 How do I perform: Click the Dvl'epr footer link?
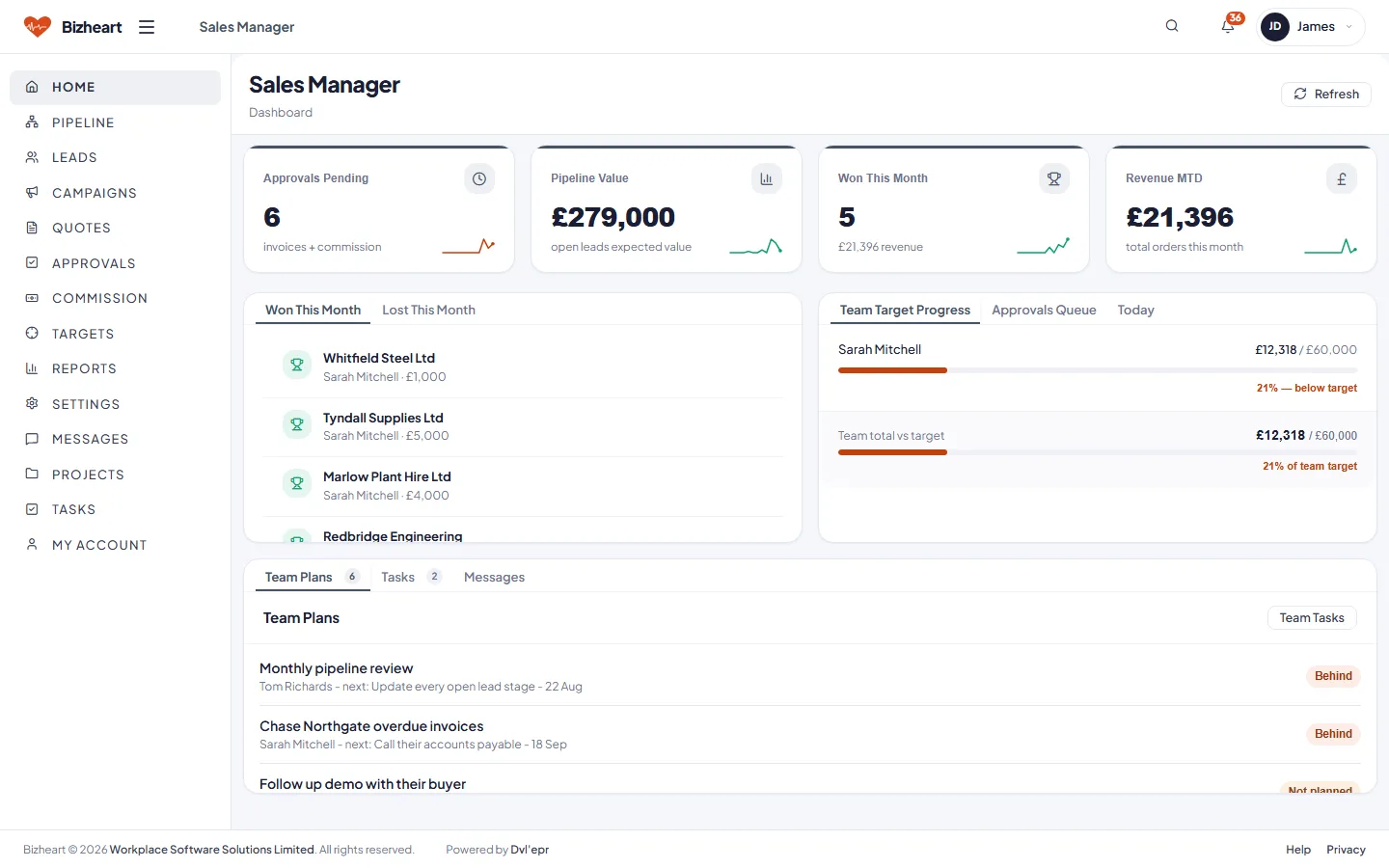click(530, 850)
